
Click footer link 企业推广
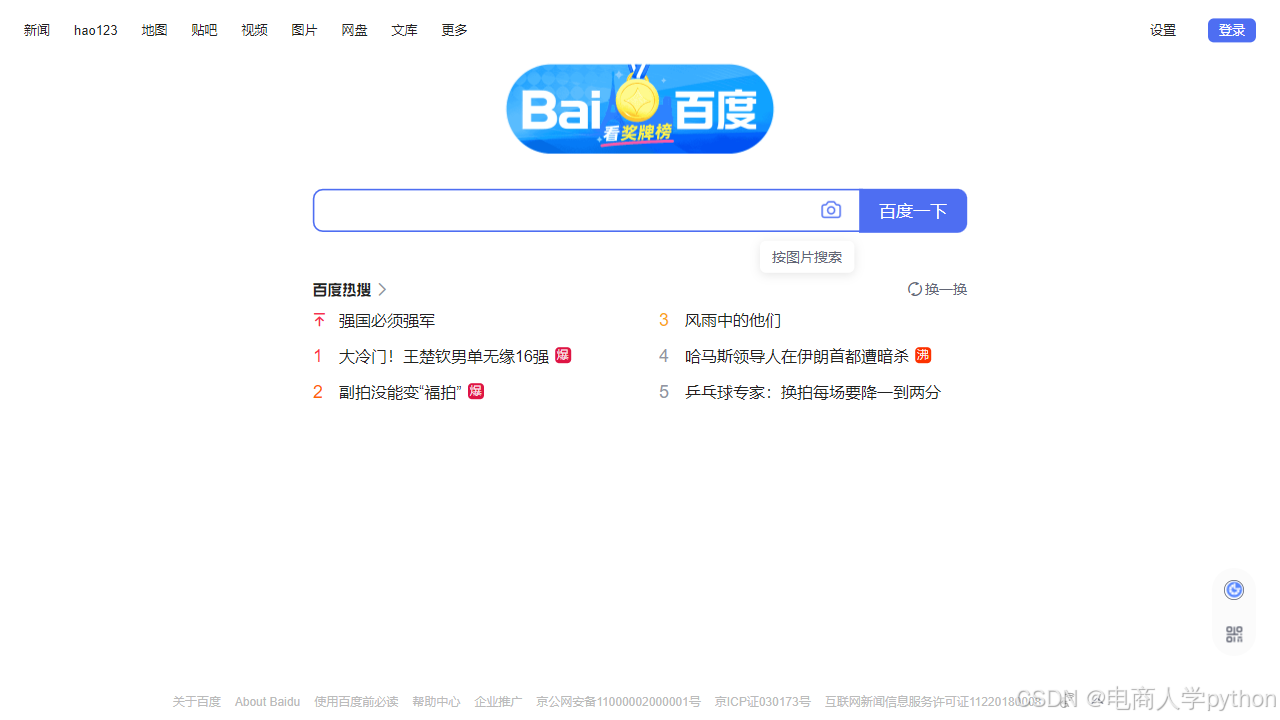pos(498,702)
